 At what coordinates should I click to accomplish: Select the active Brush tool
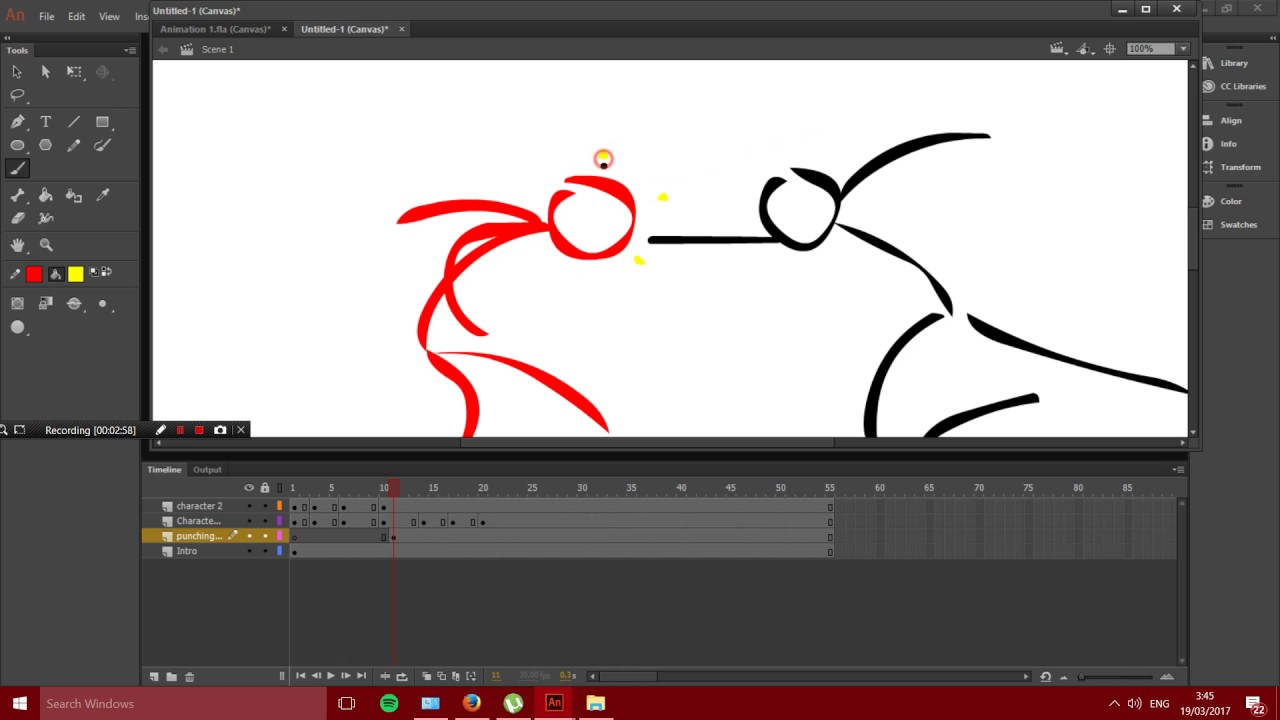point(17,168)
